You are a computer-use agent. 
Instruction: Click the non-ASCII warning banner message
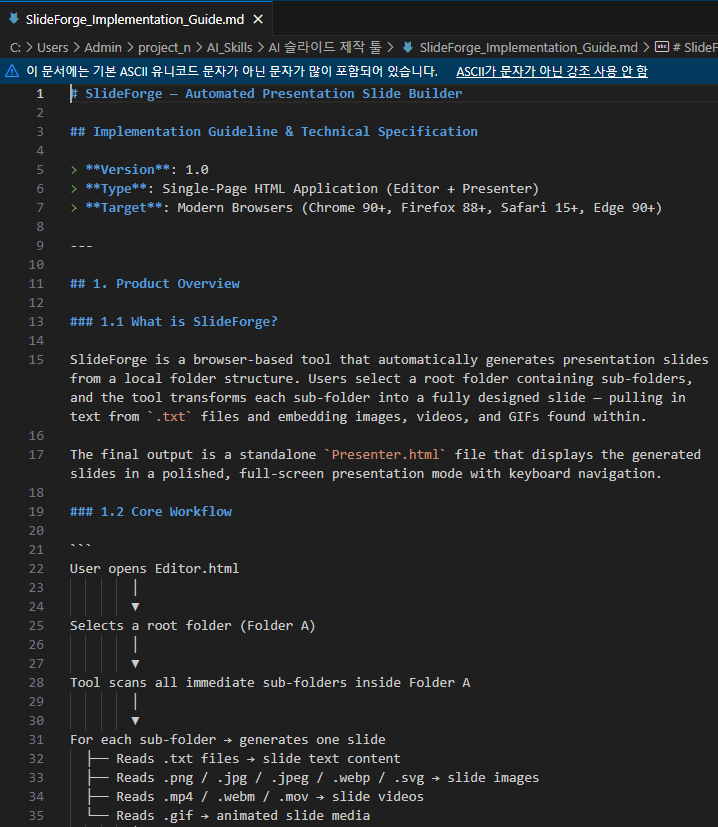pos(232,71)
